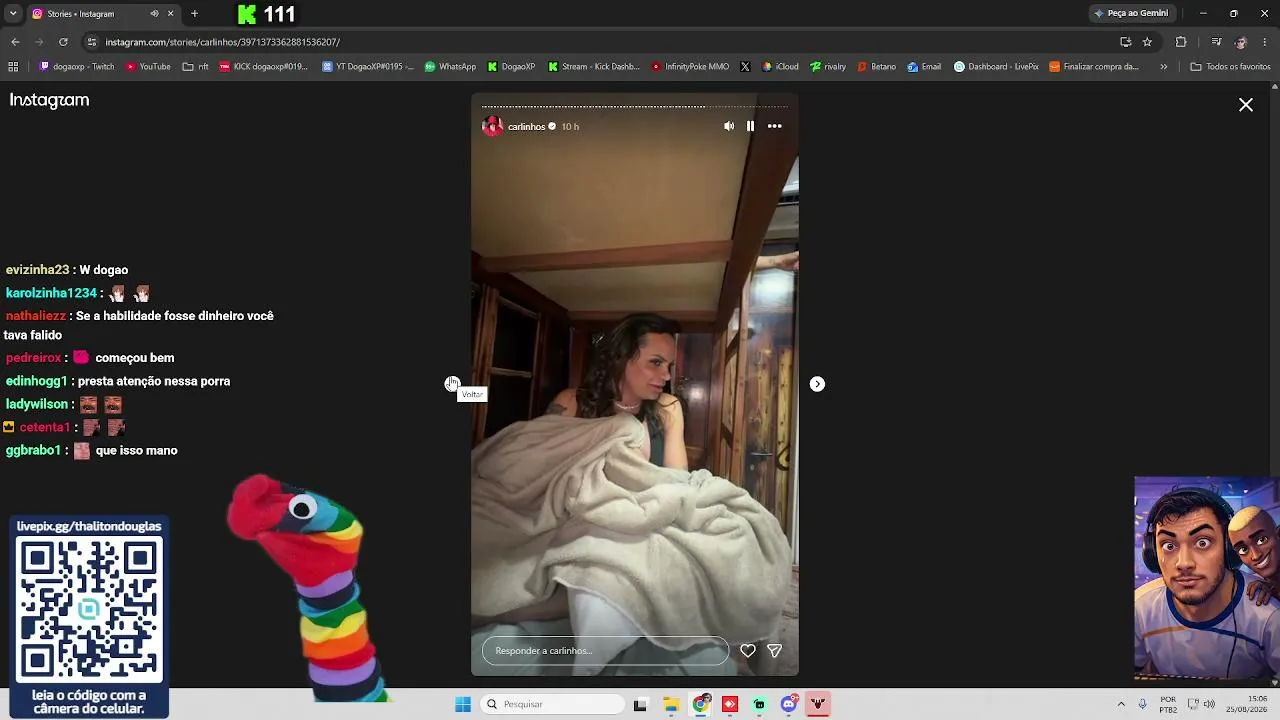This screenshot has width=1280, height=720.
Task: Open the nft bookmarks folder
Action: [195, 67]
